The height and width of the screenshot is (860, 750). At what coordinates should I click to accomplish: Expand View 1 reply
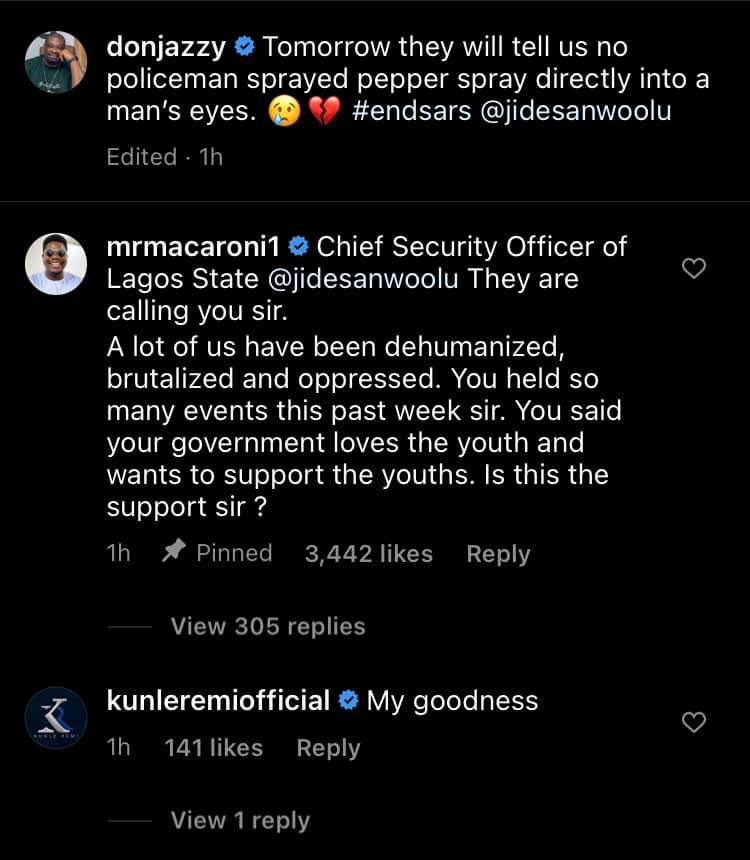click(x=240, y=820)
